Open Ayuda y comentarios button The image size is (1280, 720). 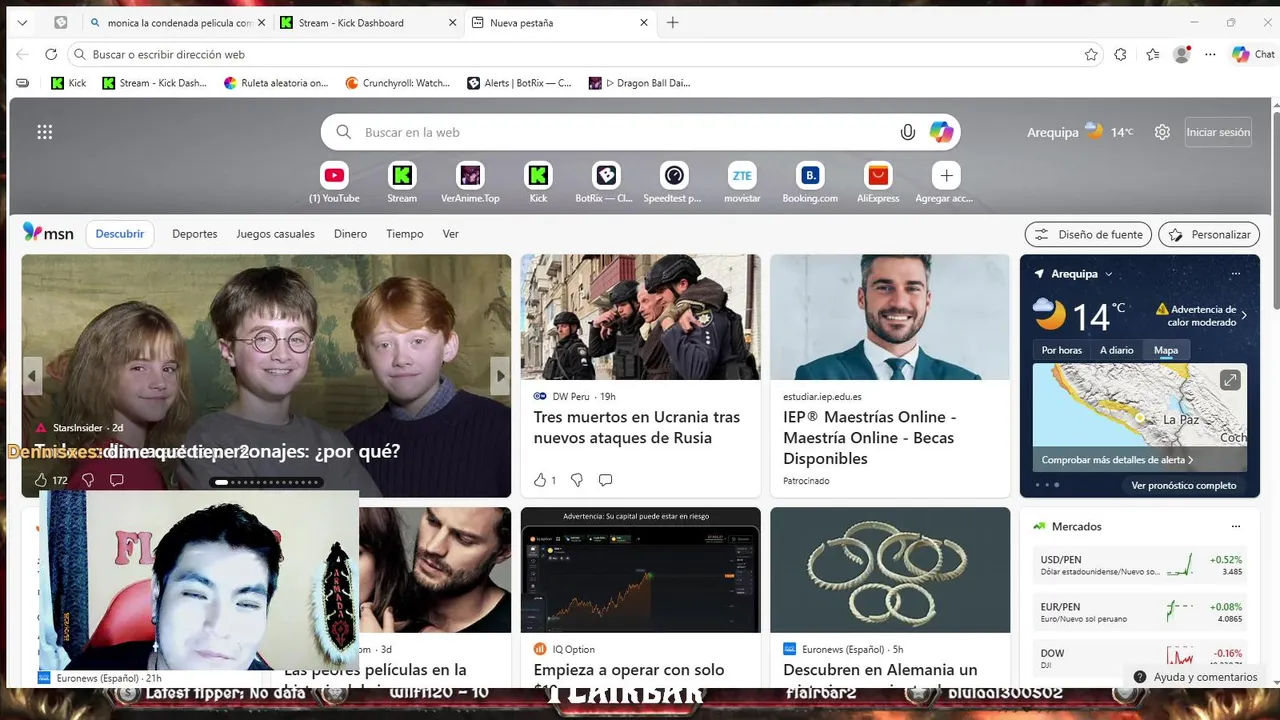pos(1195,677)
